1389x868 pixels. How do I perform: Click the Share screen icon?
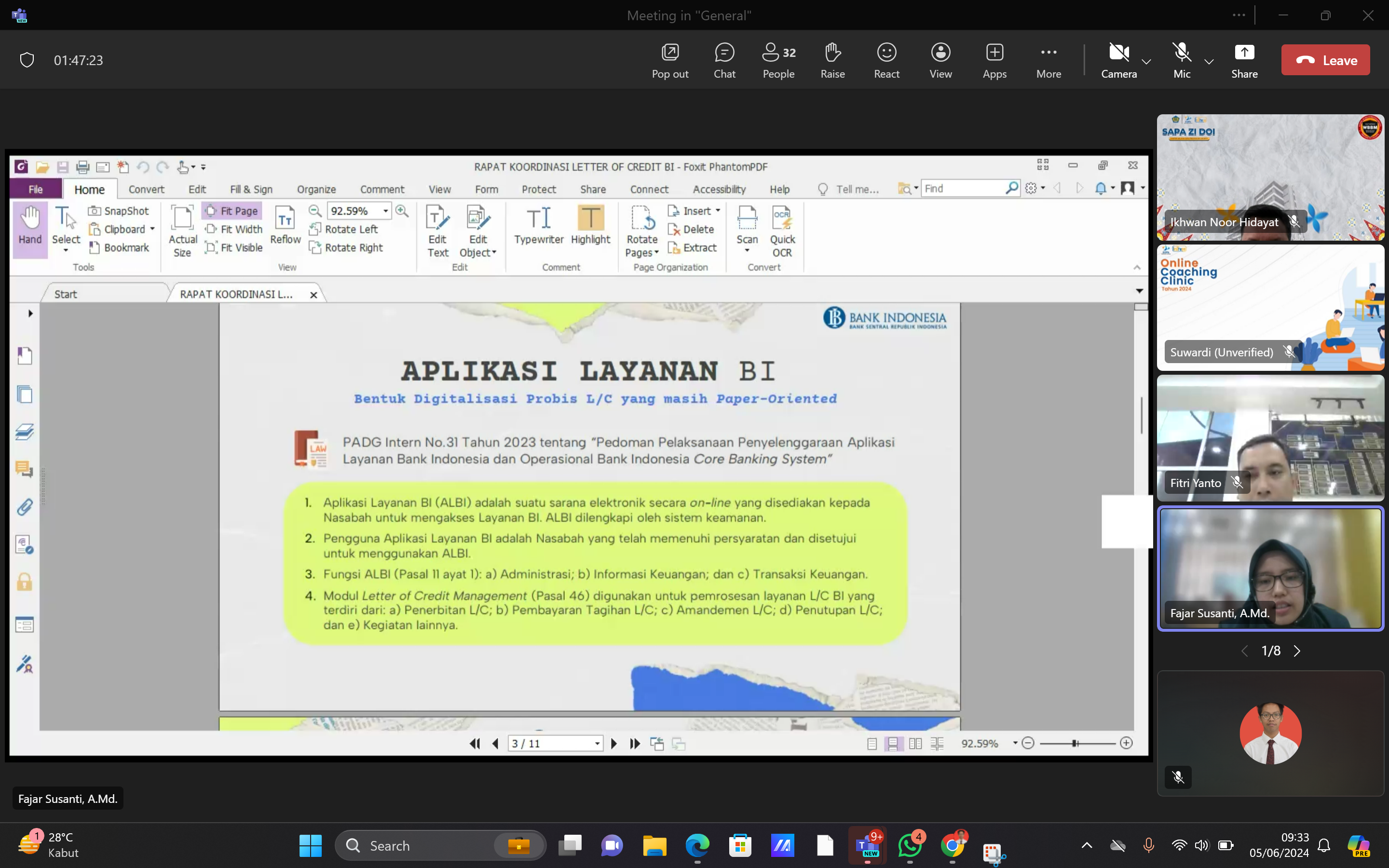[1244, 60]
